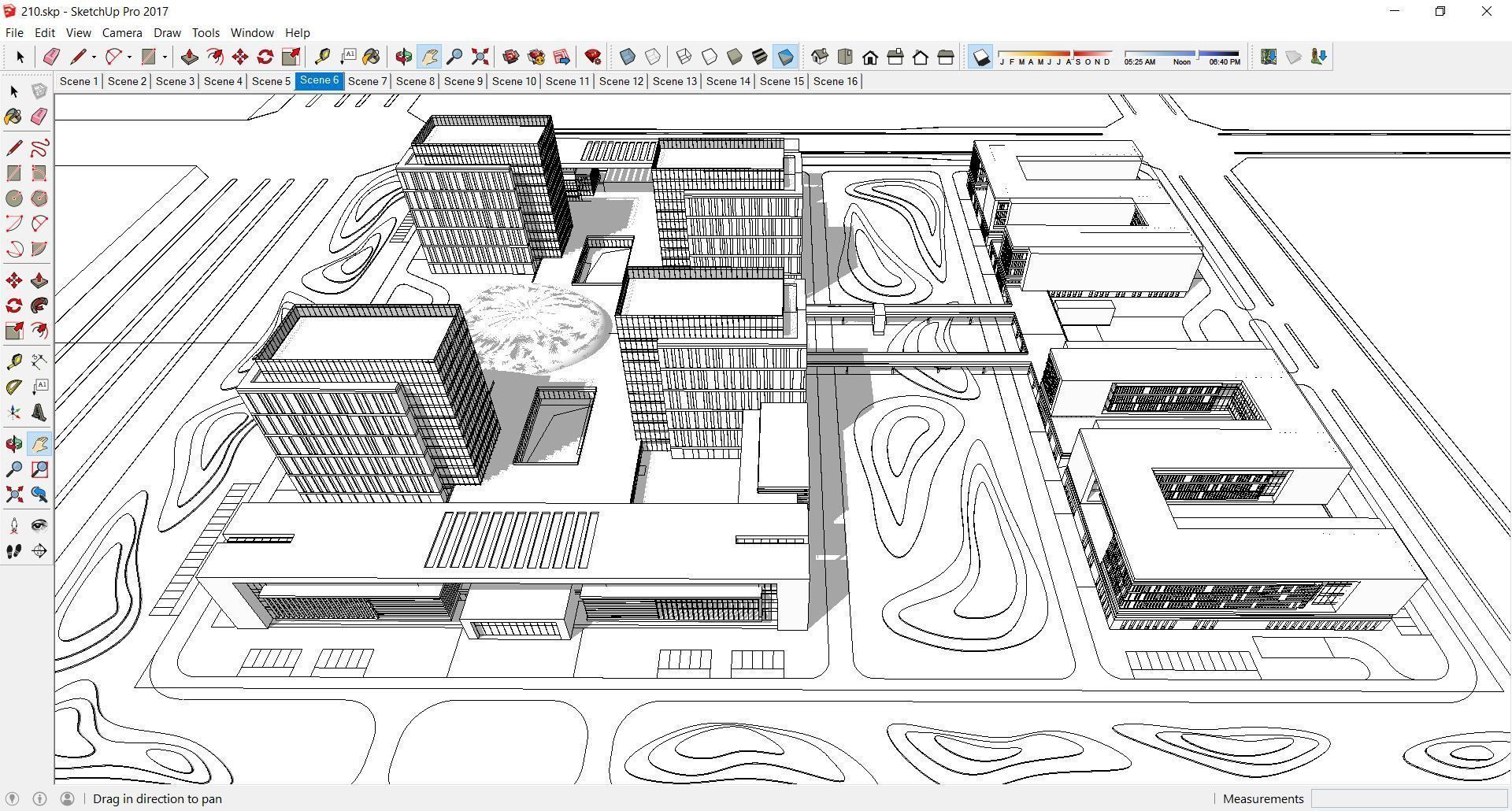This screenshot has width=1512, height=811.
Task: Select the Eraser tool in top toolbar
Action: click(52, 57)
